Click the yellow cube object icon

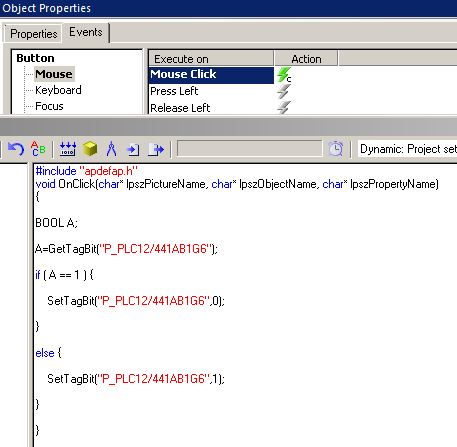tap(90, 149)
